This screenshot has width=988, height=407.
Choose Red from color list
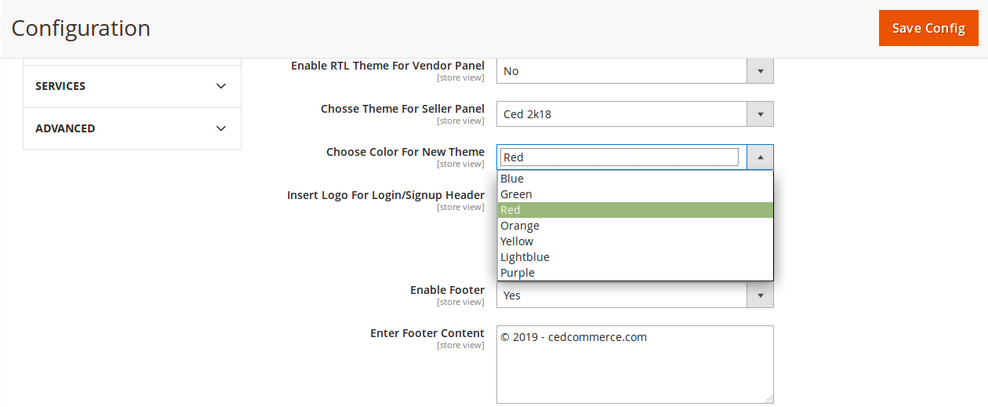(x=510, y=210)
